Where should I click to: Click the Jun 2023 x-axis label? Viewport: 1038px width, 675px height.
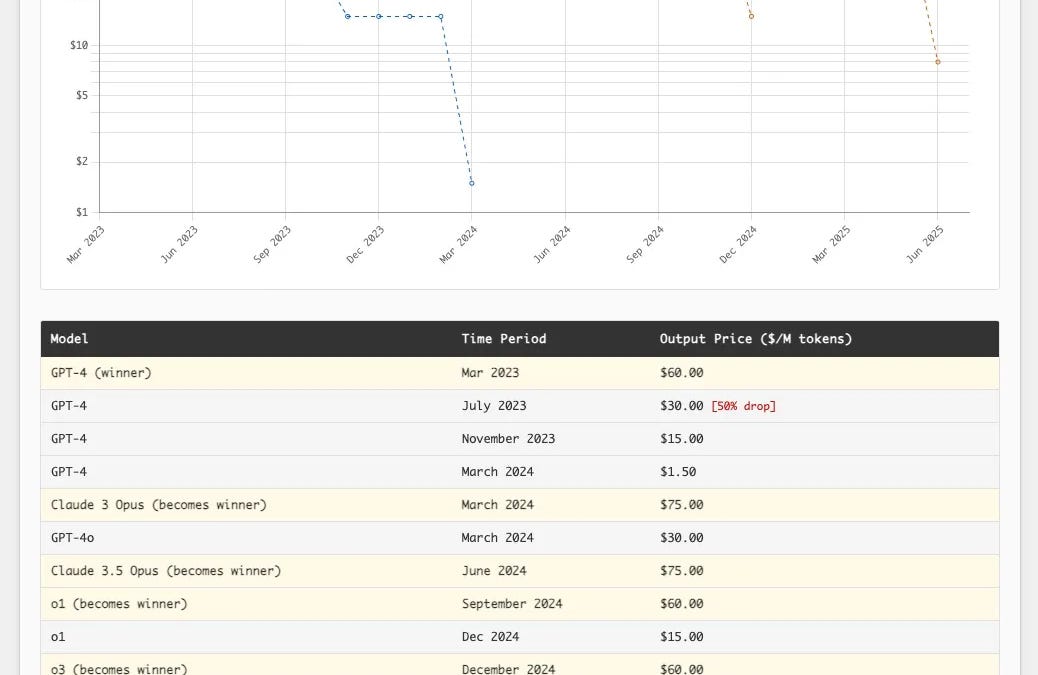(x=179, y=244)
